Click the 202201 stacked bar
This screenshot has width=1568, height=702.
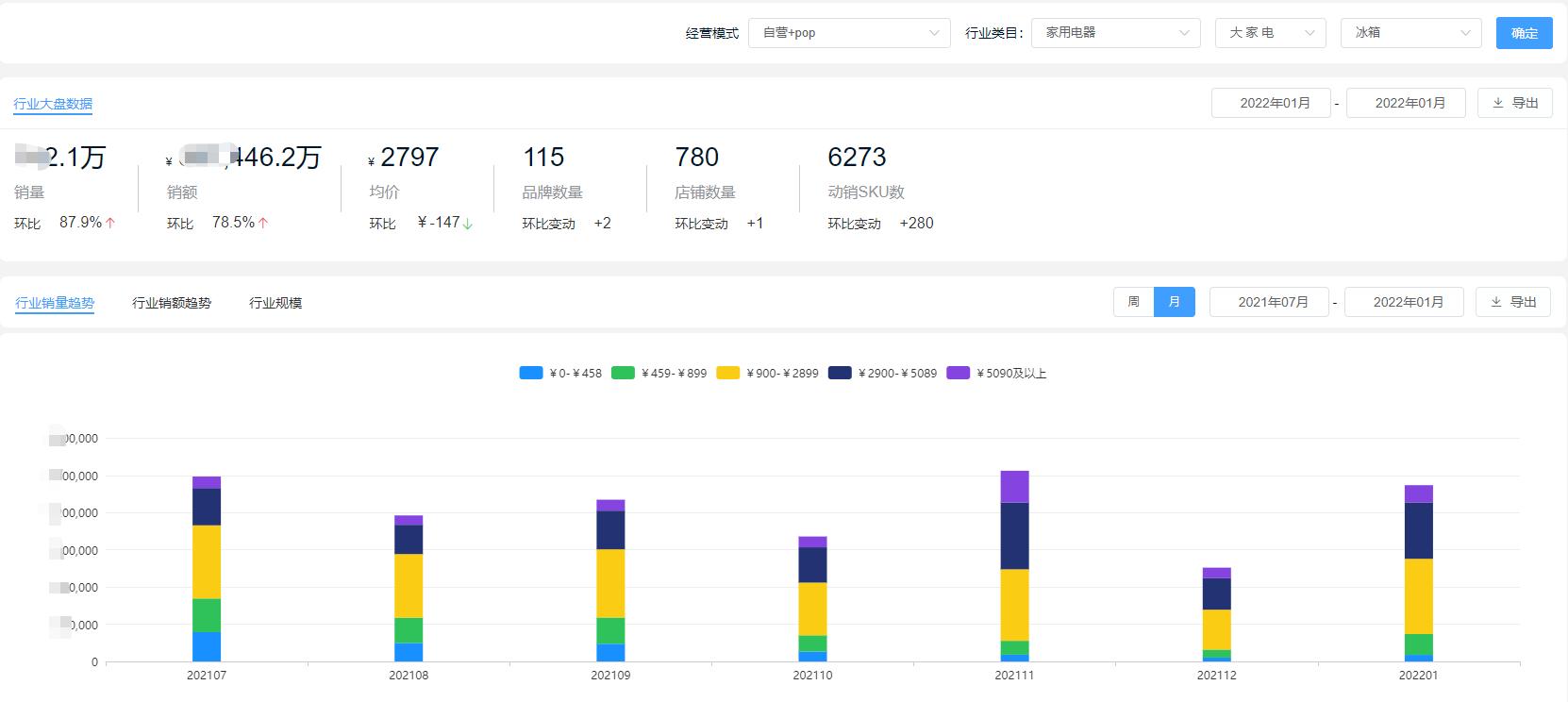tap(1418, 574)
